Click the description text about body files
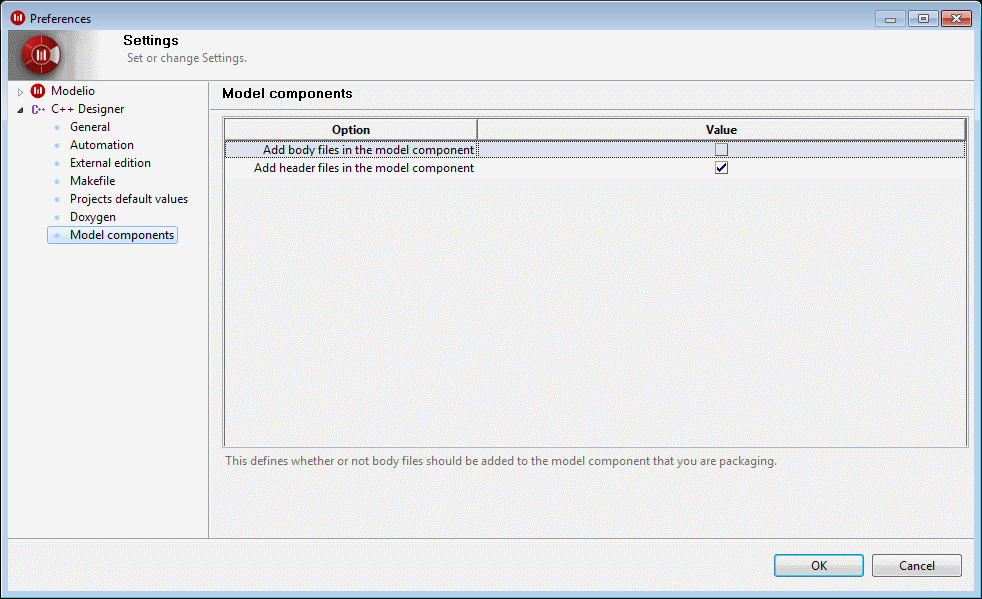This screenshot has height=599, width=982. [500, 461]
